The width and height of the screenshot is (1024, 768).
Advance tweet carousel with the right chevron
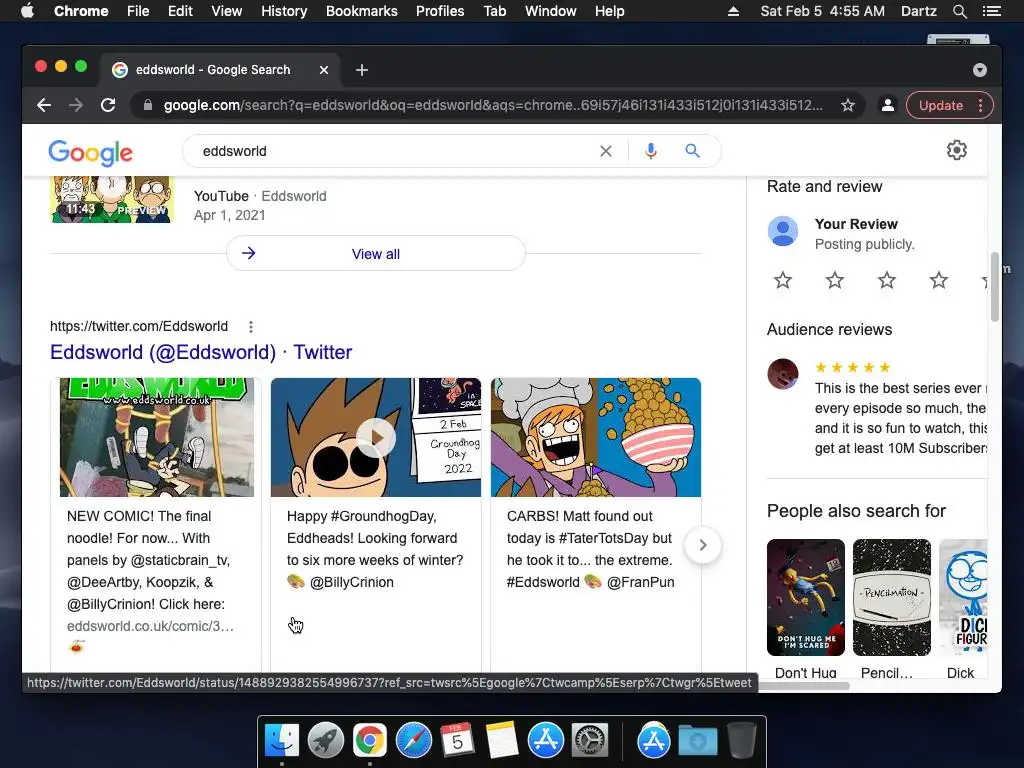click(703, 545)
